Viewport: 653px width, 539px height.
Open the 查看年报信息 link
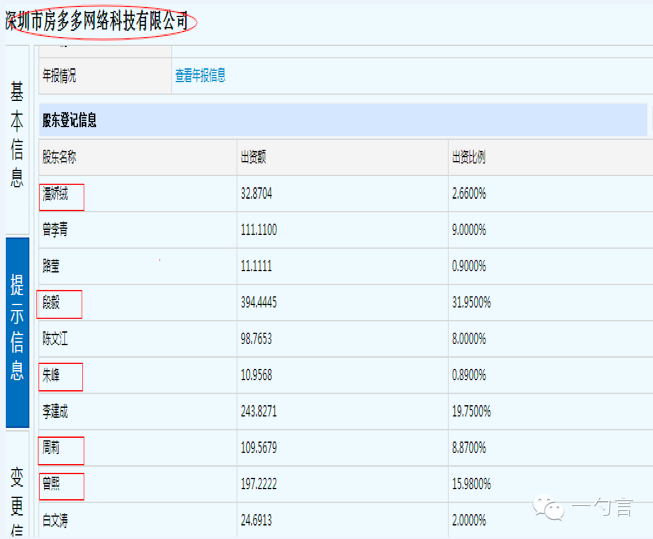tap(200, 75)
